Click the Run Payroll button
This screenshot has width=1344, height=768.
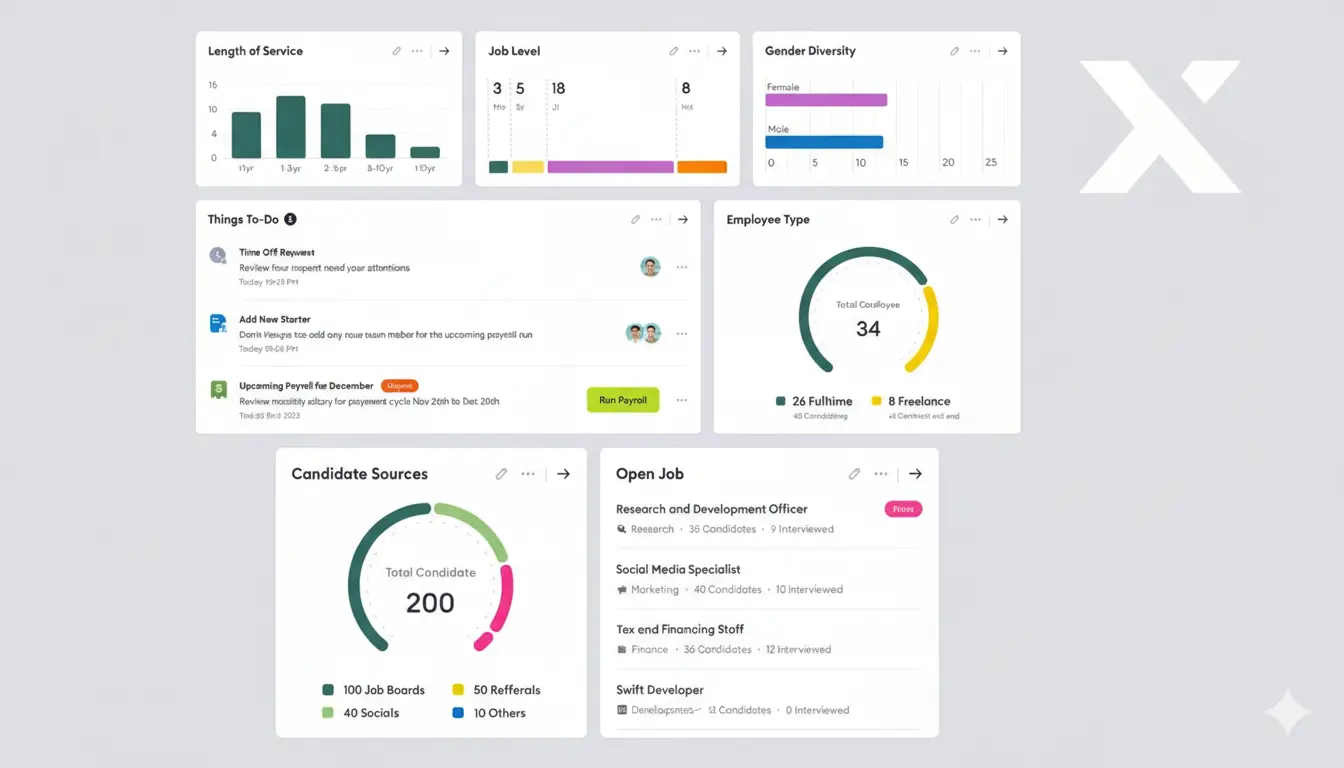pos(622,399)
